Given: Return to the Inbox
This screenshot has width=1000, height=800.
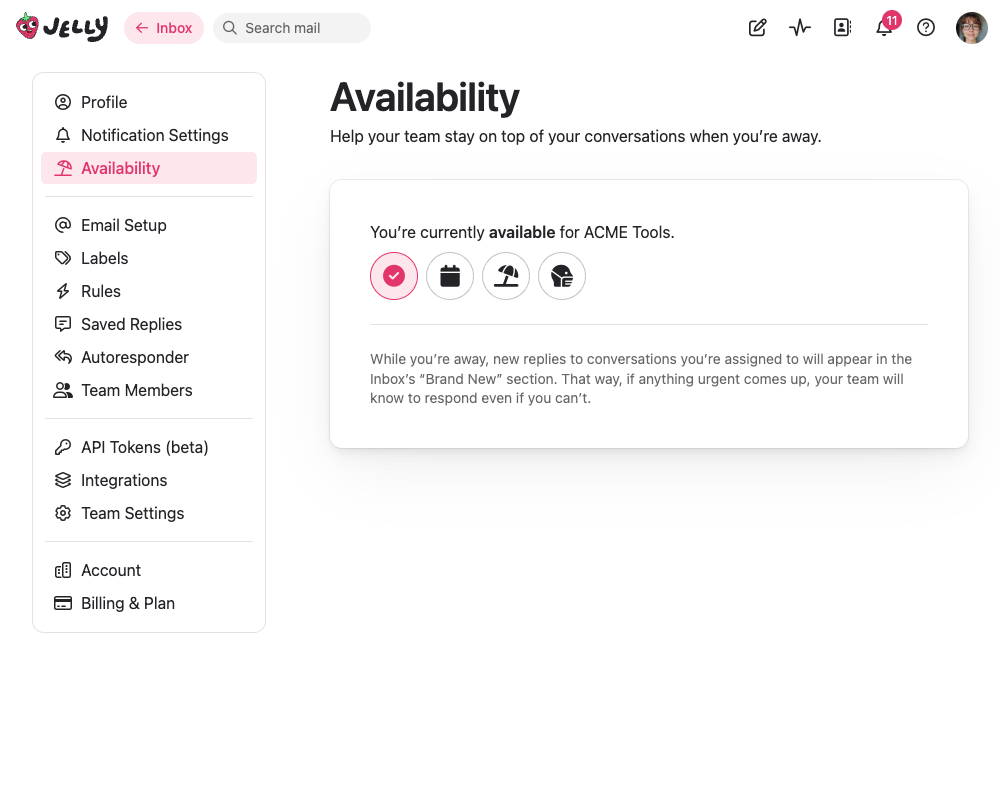Looking at the screenshot, I should [x=163, y=28].
